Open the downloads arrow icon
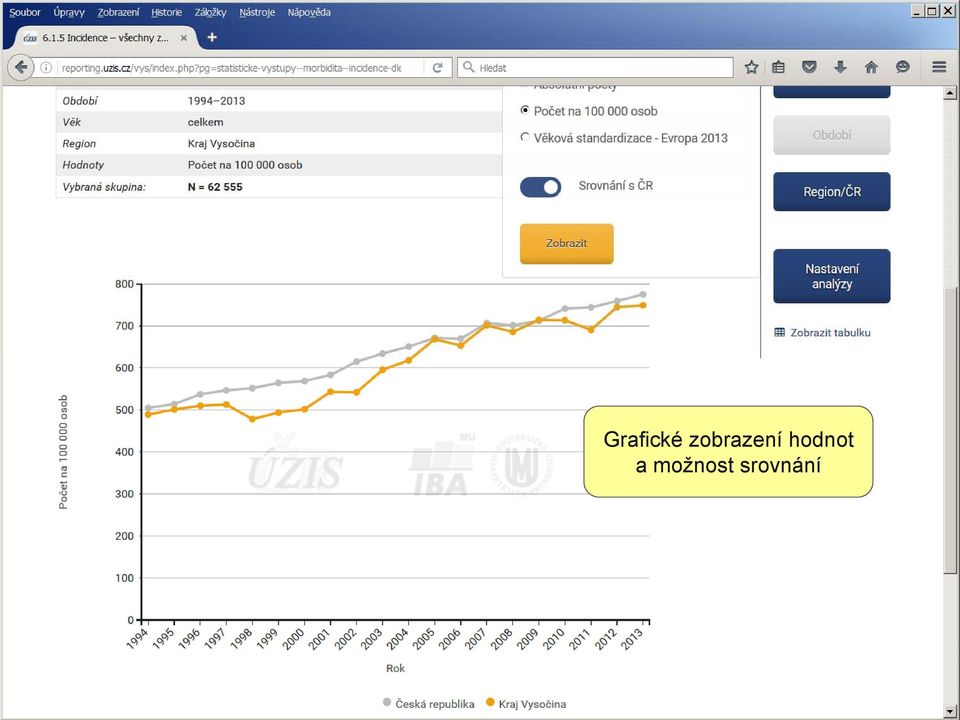960x720 pixels. pyautogui.click(x=840, y=67)
